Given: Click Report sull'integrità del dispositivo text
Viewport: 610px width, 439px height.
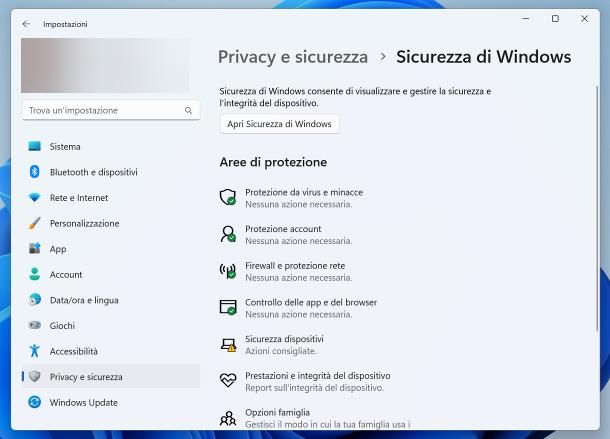Looking at the screenshot, I should click(314, 388).
